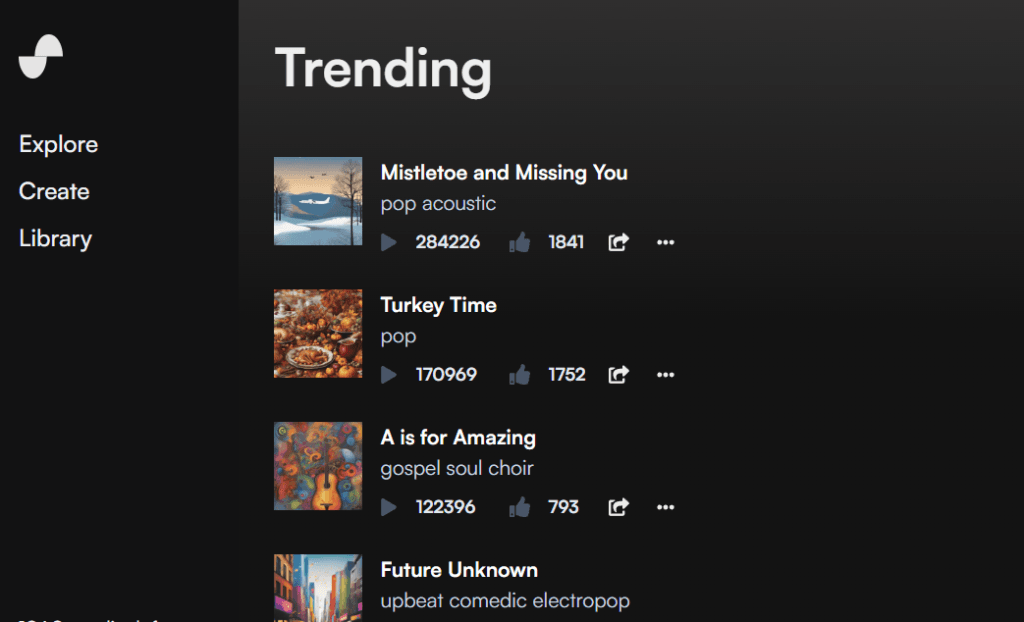Go to the Explore page
1024x622 pixels.
pyautogui.click(x=58, y=144)
